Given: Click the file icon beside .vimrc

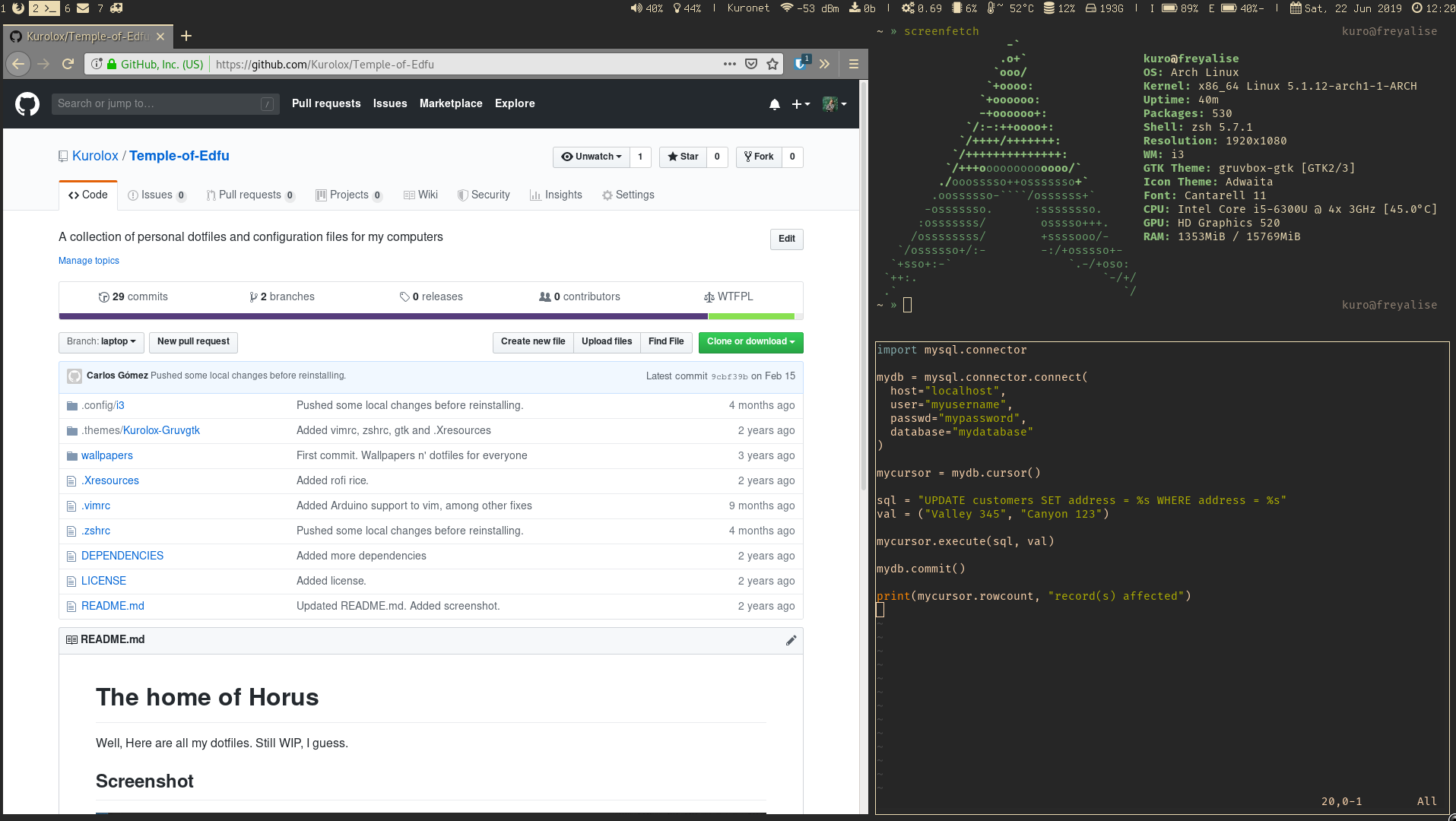Looking at the screenshot, I should pyautogui.click(x=71, y=506).
